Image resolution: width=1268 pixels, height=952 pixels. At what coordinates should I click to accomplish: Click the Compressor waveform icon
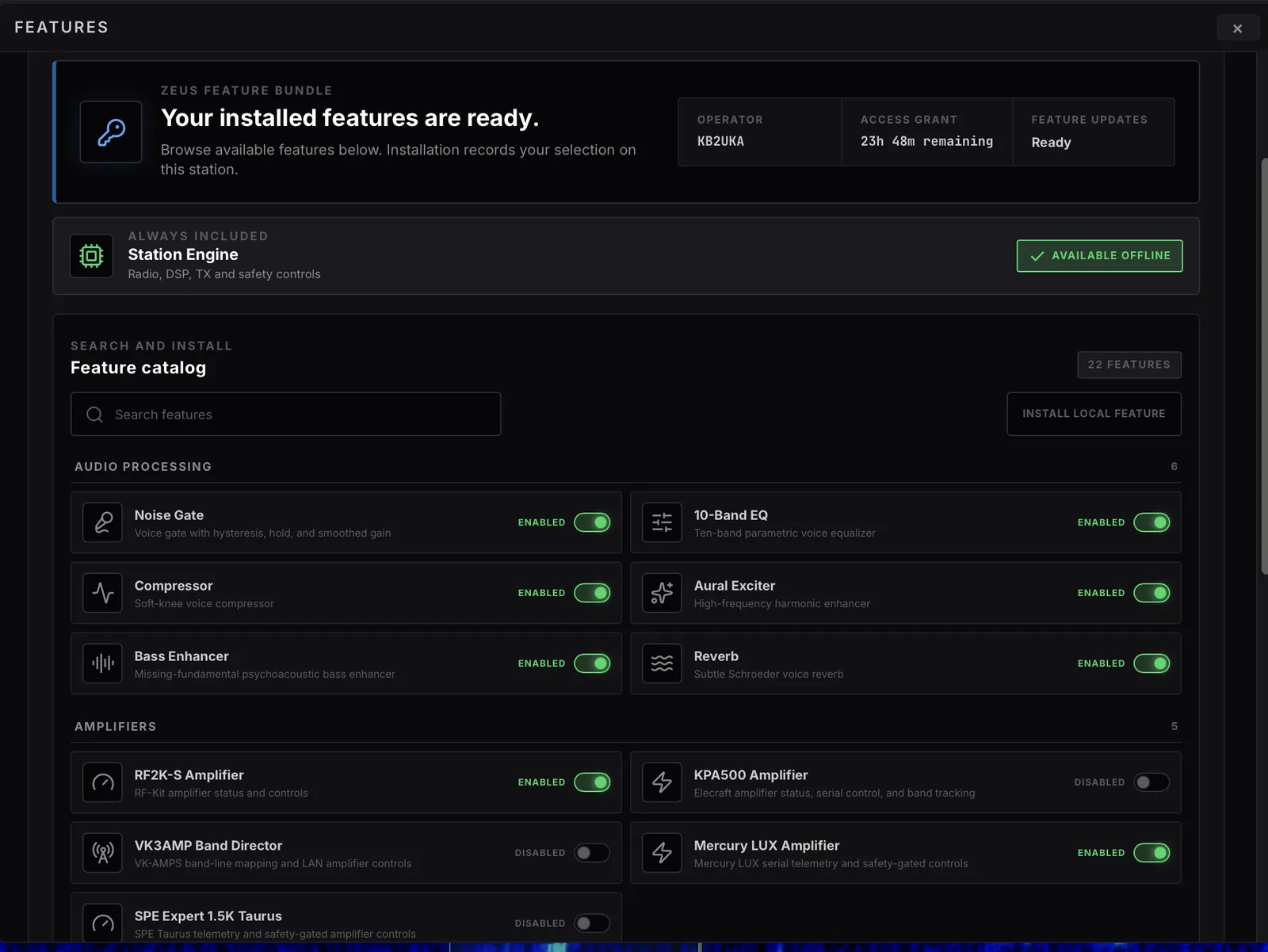click(103, 593)
